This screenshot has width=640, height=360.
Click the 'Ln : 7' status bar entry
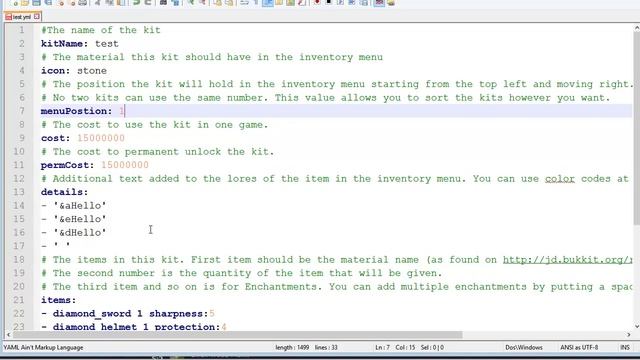point(382,347)
